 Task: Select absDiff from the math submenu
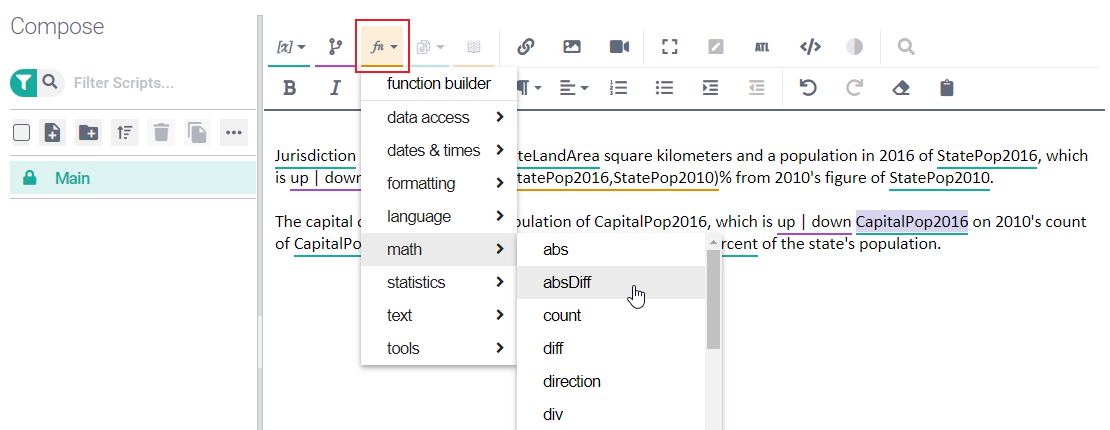click(x=567, y=282)
